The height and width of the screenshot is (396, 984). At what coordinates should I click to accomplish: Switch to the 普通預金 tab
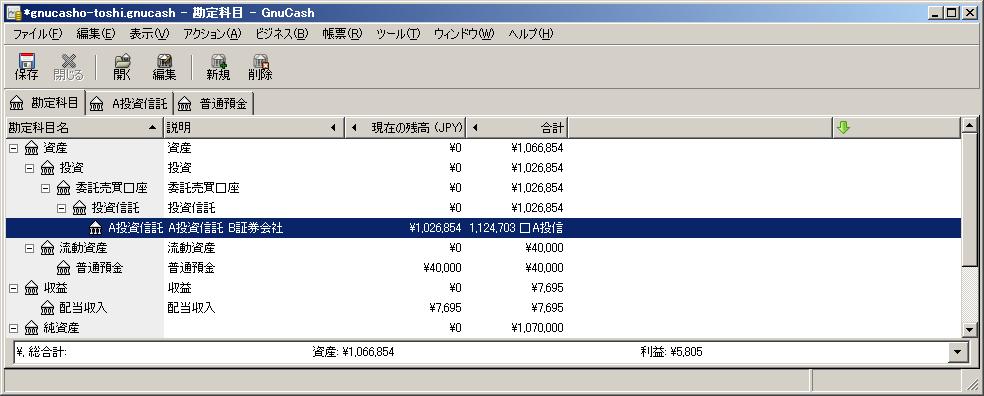pyautogui.click(x=213, y=104)
